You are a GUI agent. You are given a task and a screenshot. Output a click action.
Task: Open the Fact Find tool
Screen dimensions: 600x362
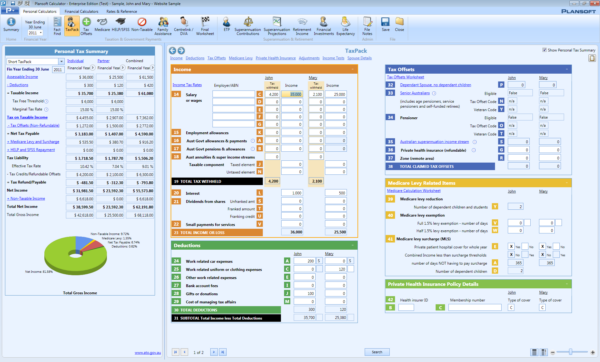click(x=57, y=26)
